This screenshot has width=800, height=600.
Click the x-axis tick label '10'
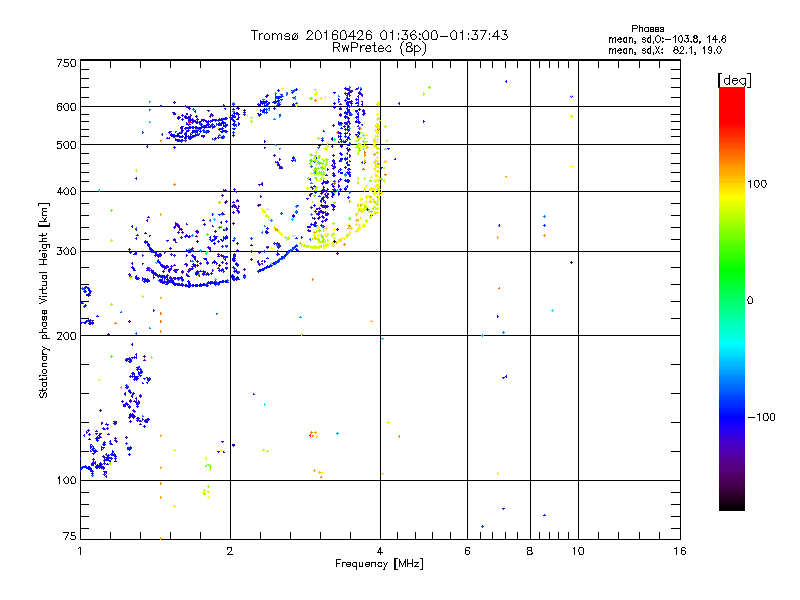578,551
